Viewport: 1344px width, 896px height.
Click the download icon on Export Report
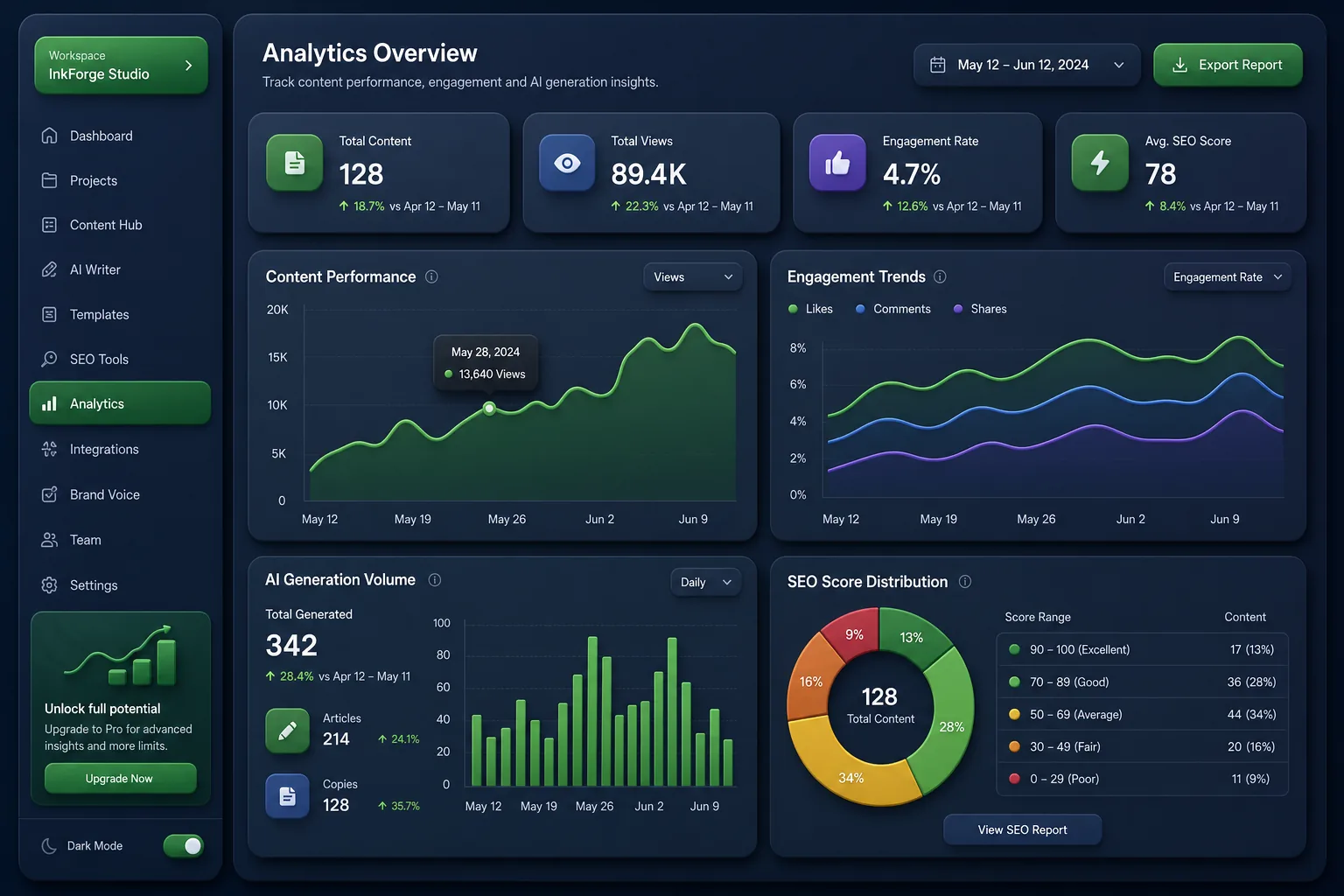point(1179,65)
